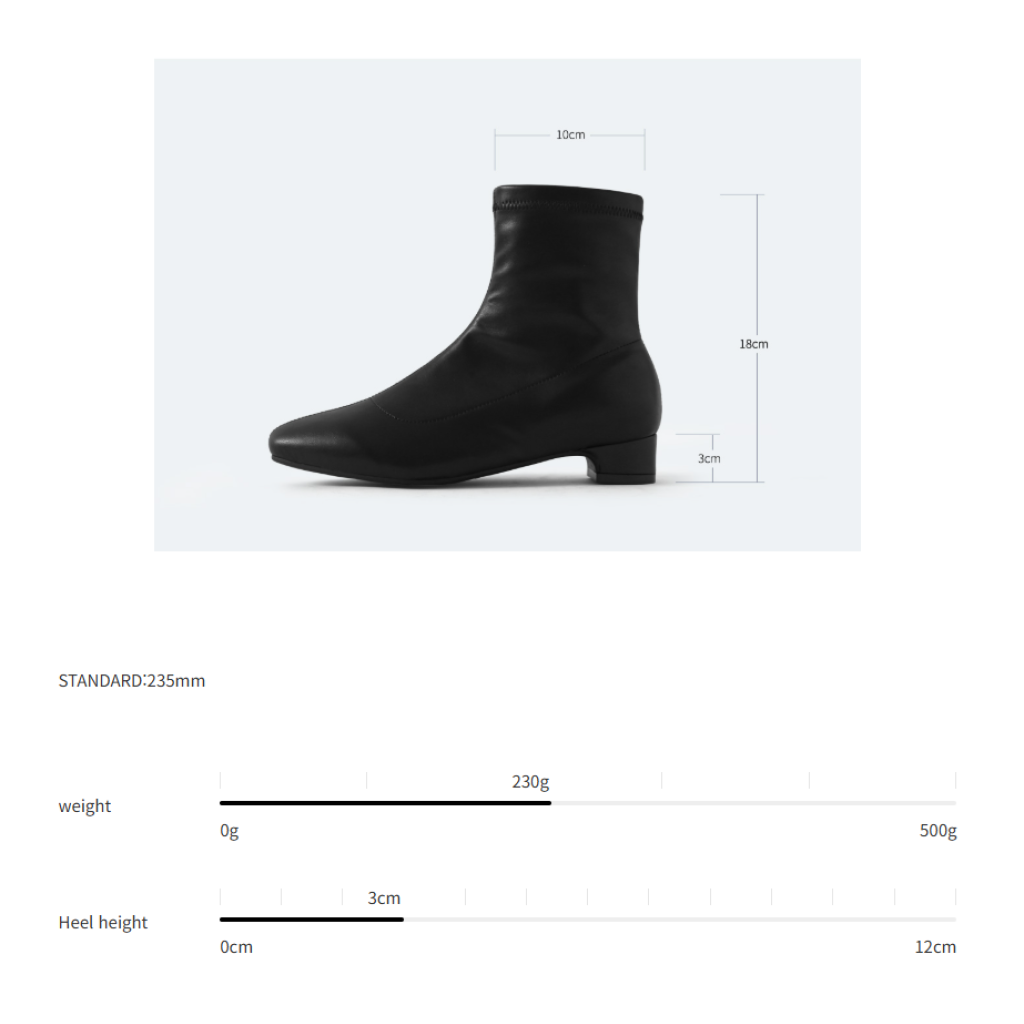The height and width of the screenshot is (1024, 1024).
Task: Click the Heel height label
Action: 103,922
